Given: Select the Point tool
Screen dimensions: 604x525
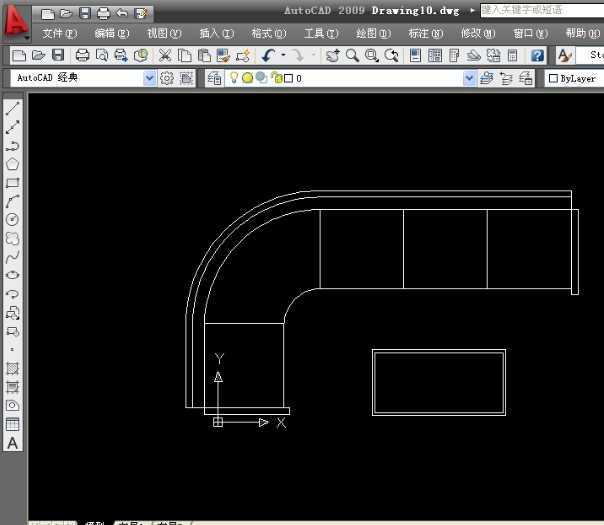Looking at the screenshot, I should tap(12, 350).
